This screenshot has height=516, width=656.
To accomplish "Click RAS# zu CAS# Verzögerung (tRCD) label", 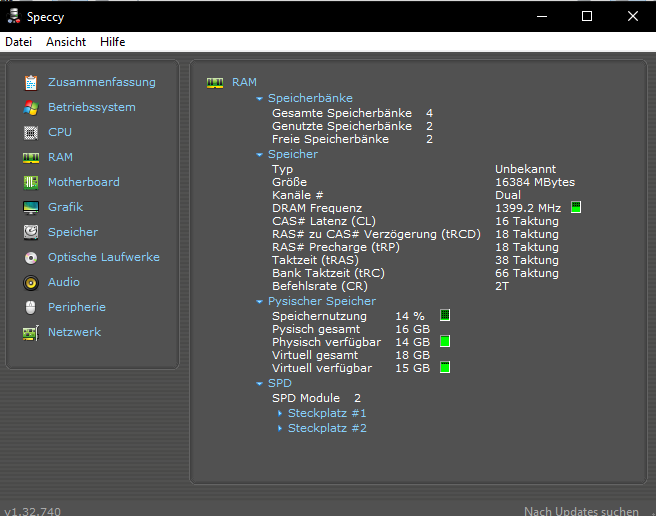I will pos(376,234).
